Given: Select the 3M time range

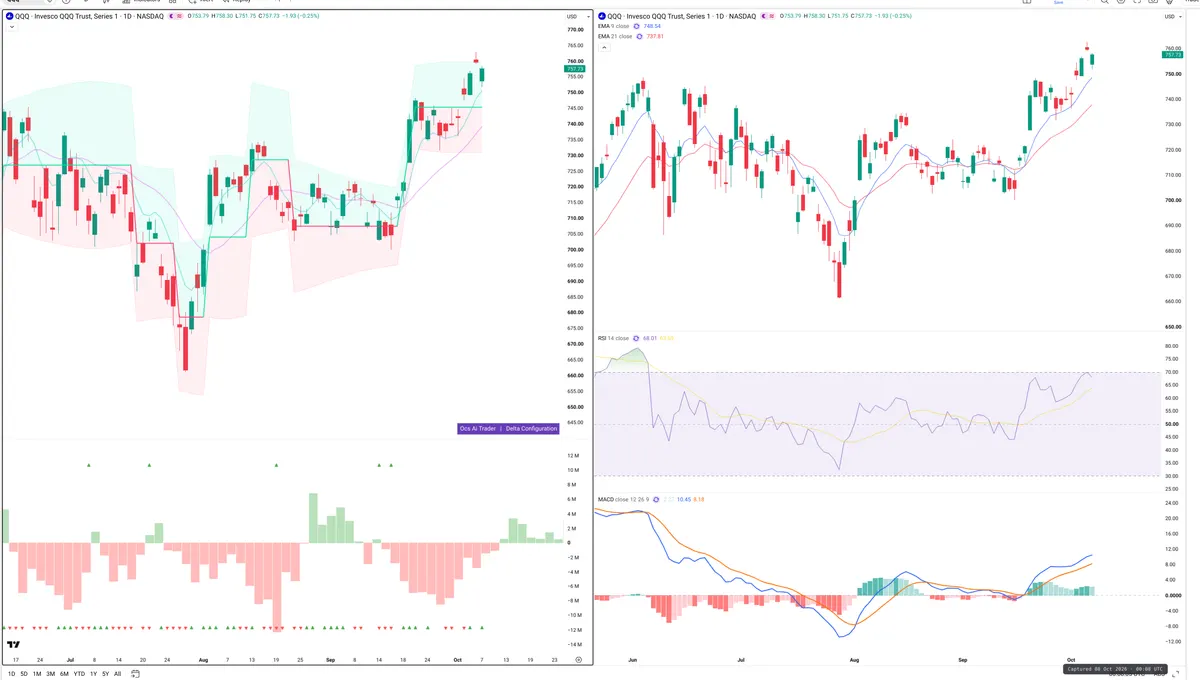Looking at the screenshot, I should tap(50, 674).
